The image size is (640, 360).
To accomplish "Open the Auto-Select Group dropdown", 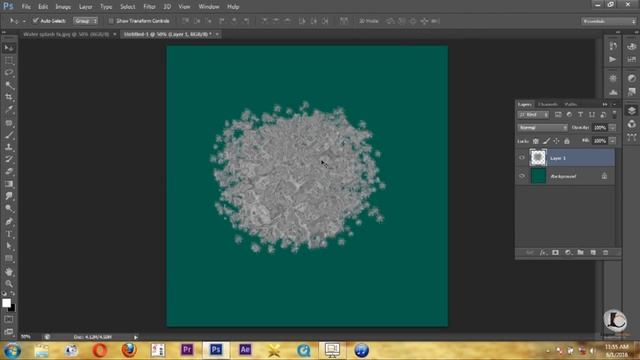I will [86, 21].
